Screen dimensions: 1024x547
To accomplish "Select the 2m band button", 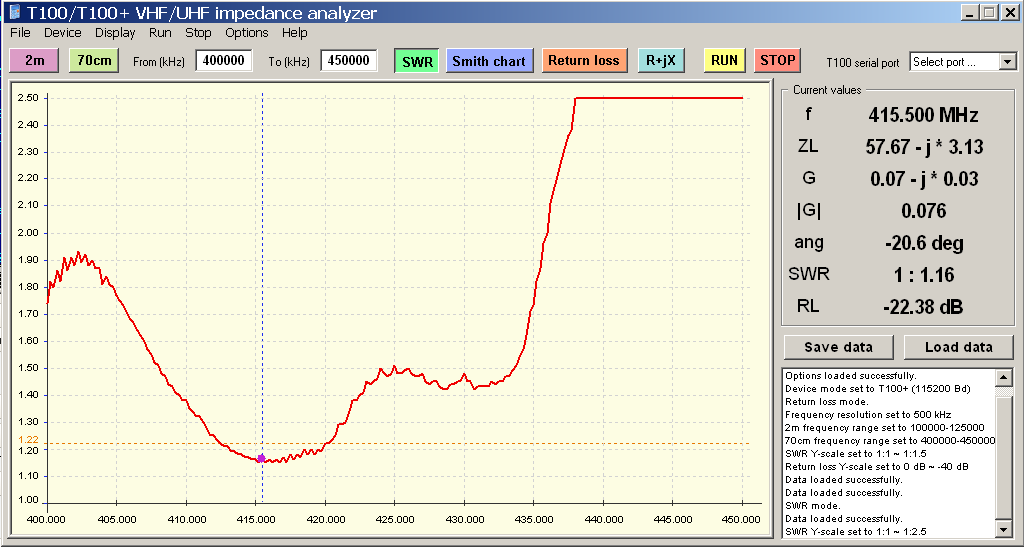I will point(35,60).
